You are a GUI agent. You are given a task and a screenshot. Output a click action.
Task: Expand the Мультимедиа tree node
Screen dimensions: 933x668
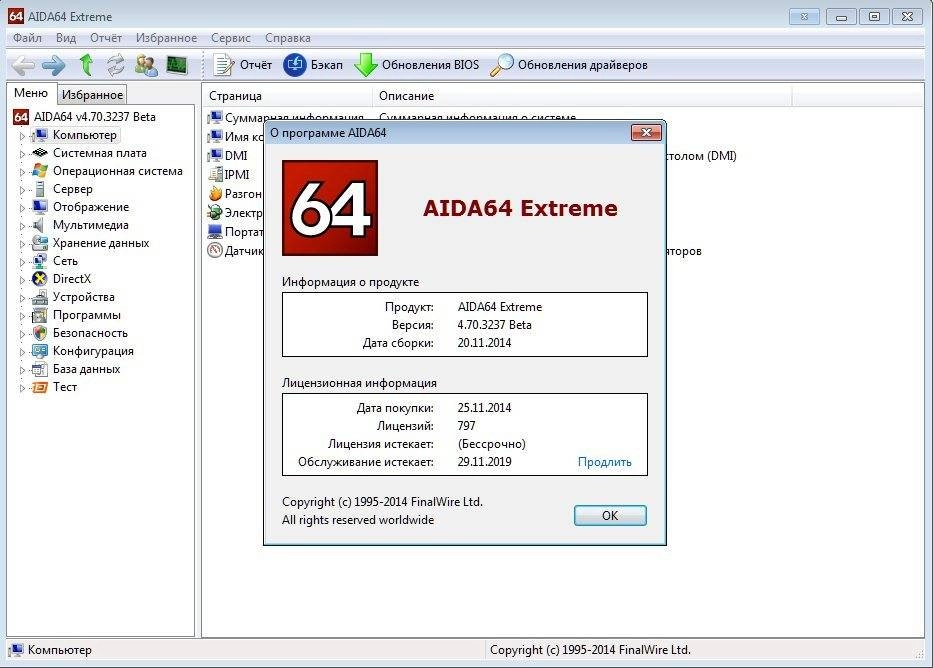(22, 226)
